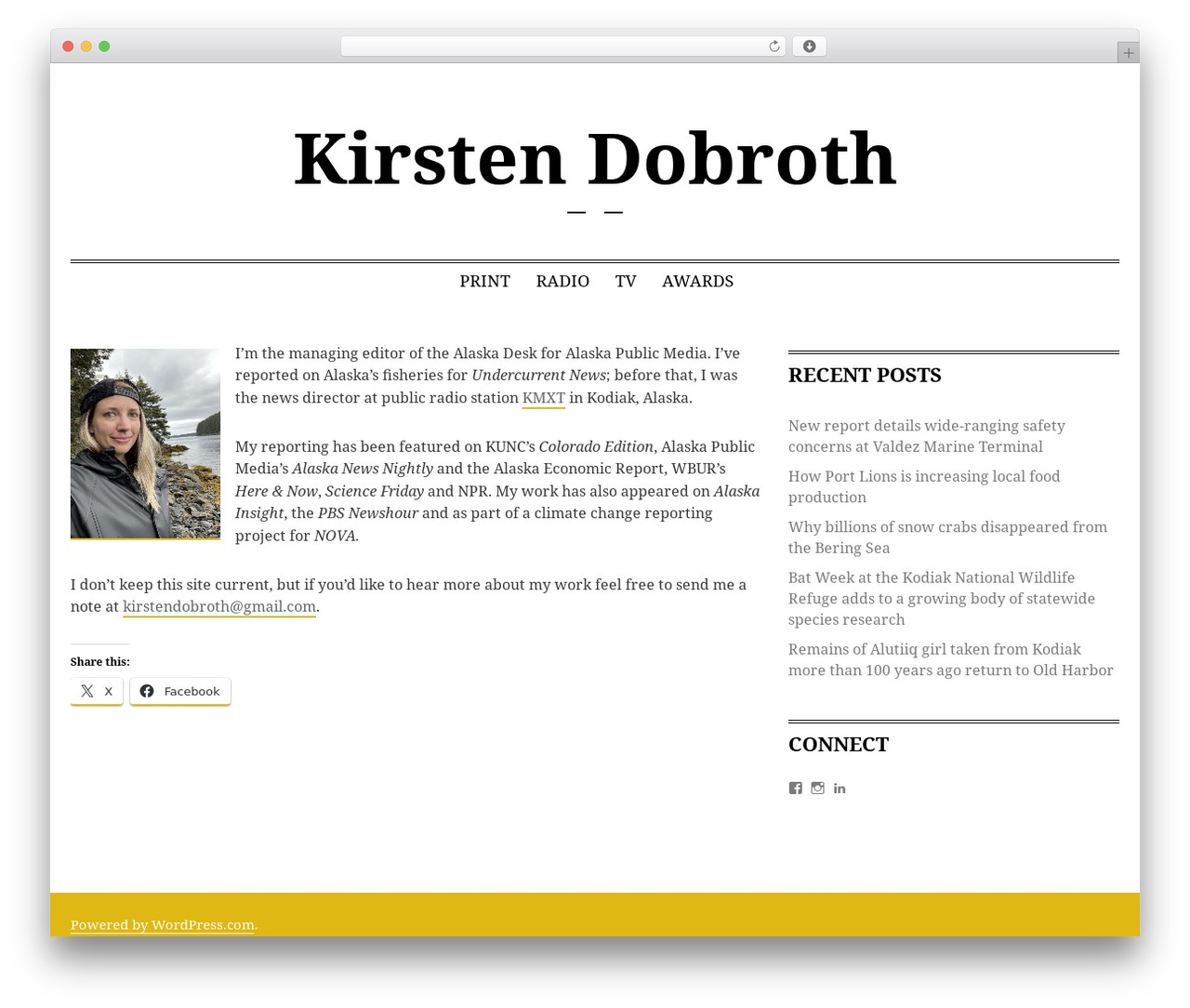This screenshot has height=1008, width=1190.
Task: Email kirstendobroth@gmail.com link
Action: 219,606
